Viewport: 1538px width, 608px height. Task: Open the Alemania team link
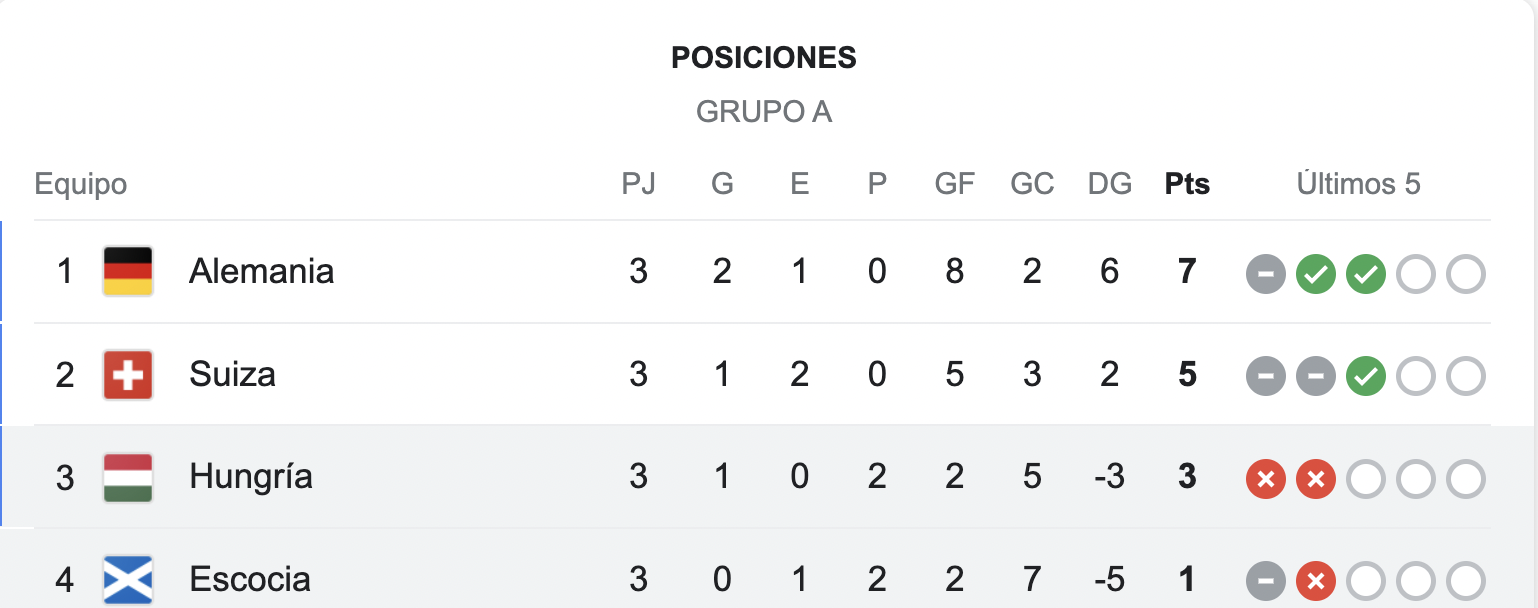pyautogui.click(x=261, y=271)
